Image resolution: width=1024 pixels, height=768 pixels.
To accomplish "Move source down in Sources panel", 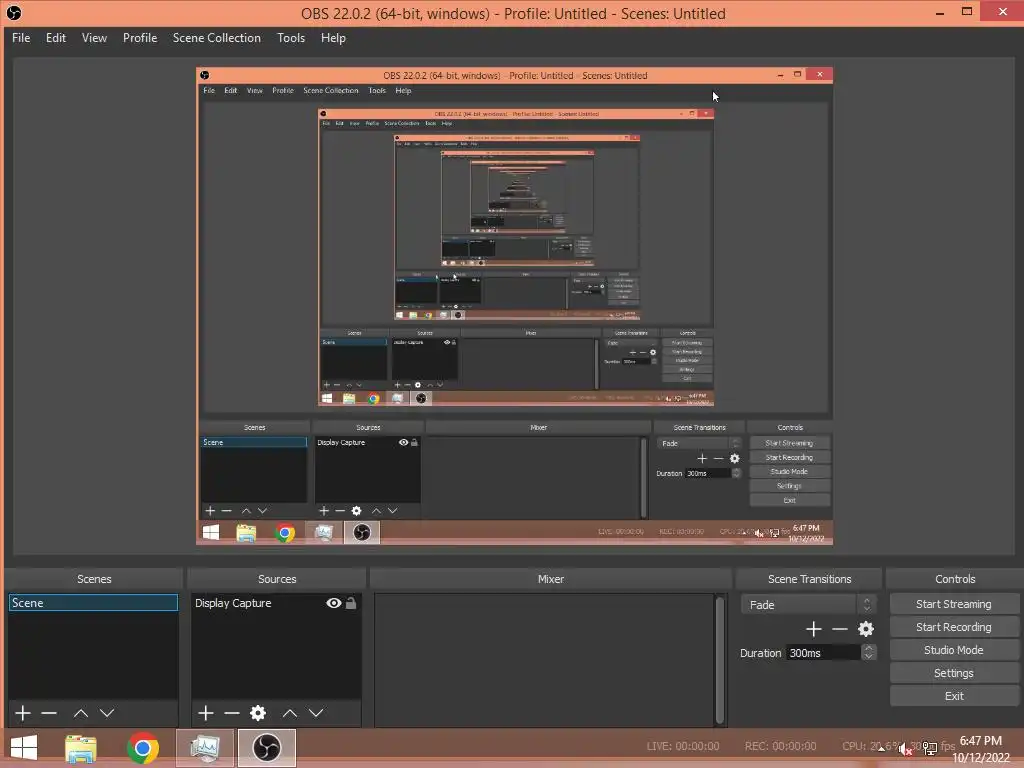I will (316, 712).
